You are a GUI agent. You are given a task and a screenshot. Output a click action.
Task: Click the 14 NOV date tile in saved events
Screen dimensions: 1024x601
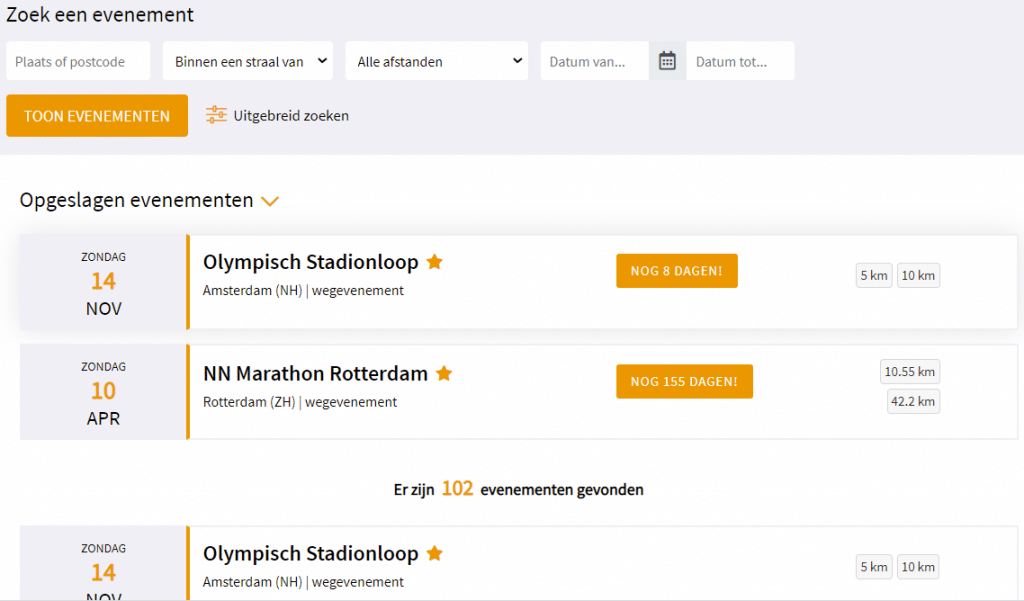(x=103, y=282)
